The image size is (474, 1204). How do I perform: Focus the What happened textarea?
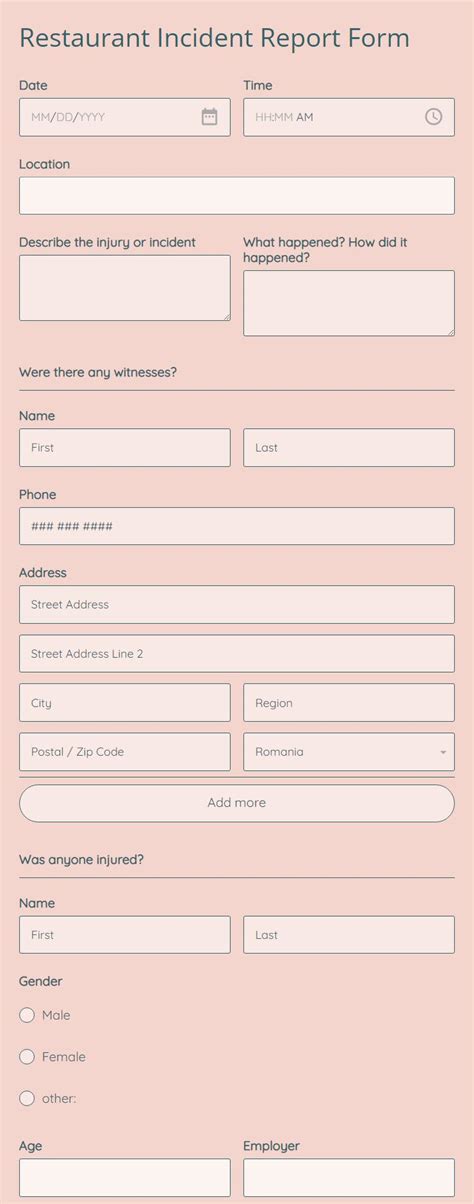[349, 303]
